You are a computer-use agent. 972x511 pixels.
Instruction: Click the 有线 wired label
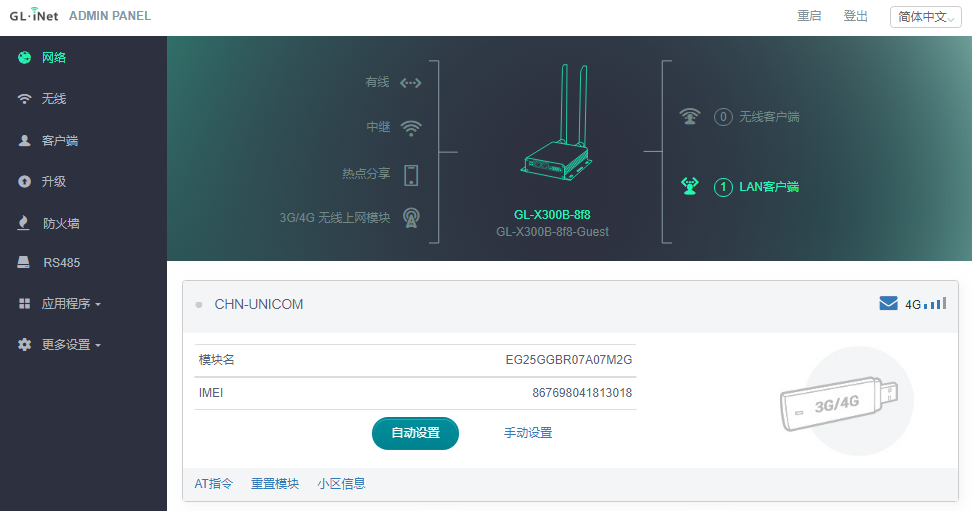377,82
